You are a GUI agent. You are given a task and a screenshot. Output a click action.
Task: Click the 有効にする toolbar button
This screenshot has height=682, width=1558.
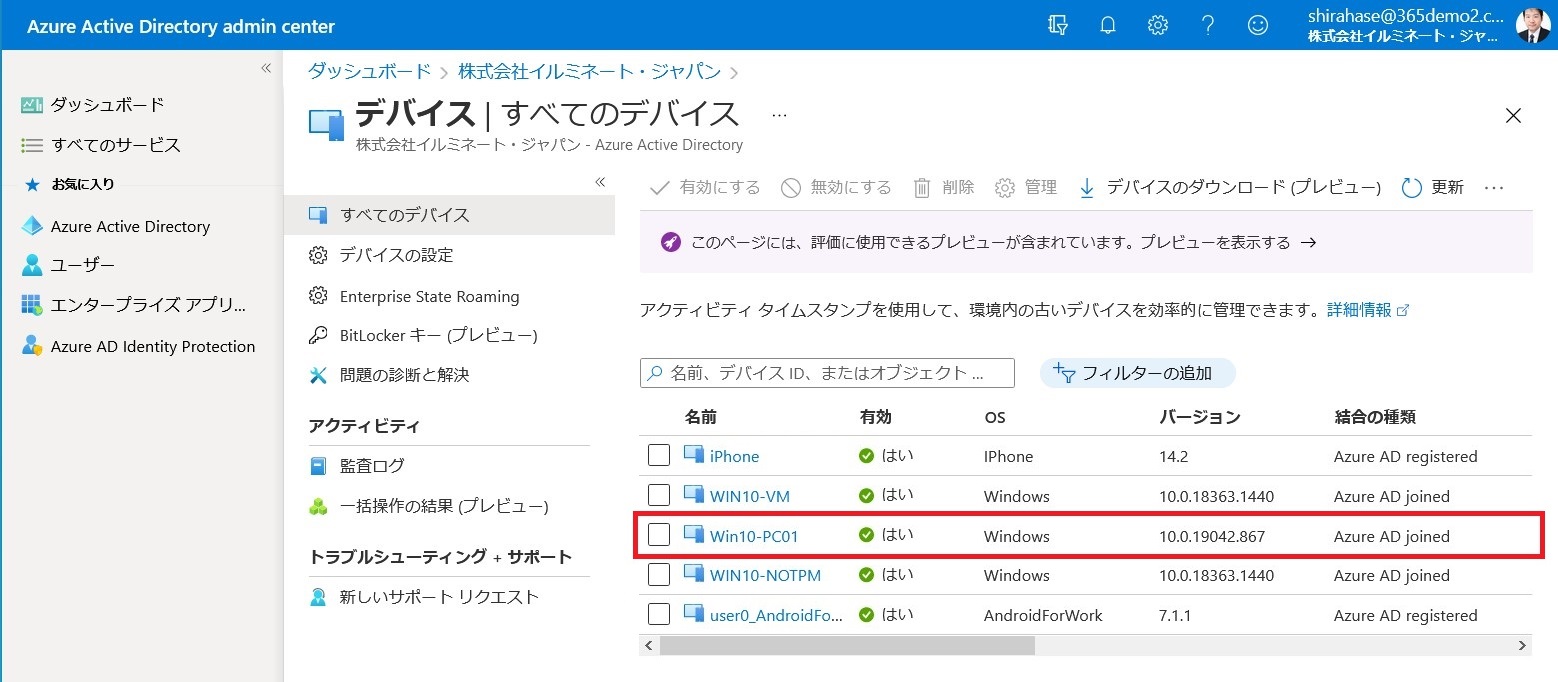[x=705, y=187]
